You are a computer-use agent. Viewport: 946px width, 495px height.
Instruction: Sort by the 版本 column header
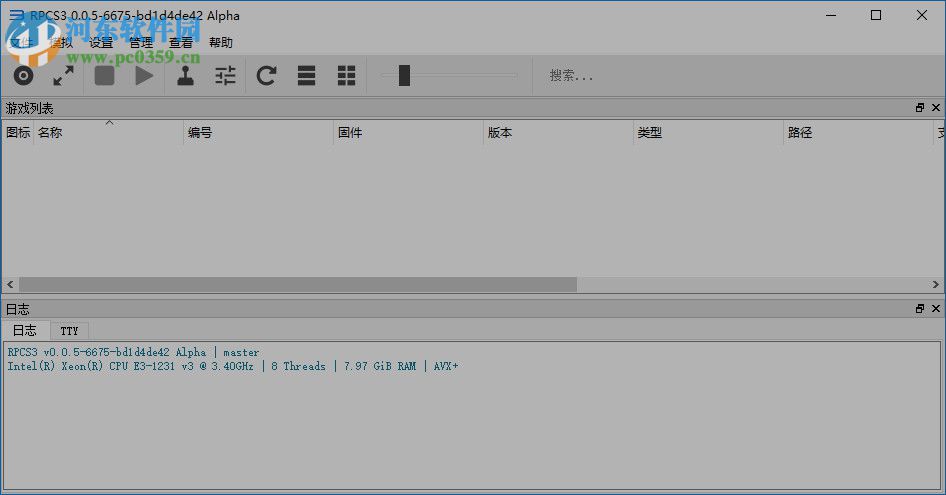coord(559,133)
